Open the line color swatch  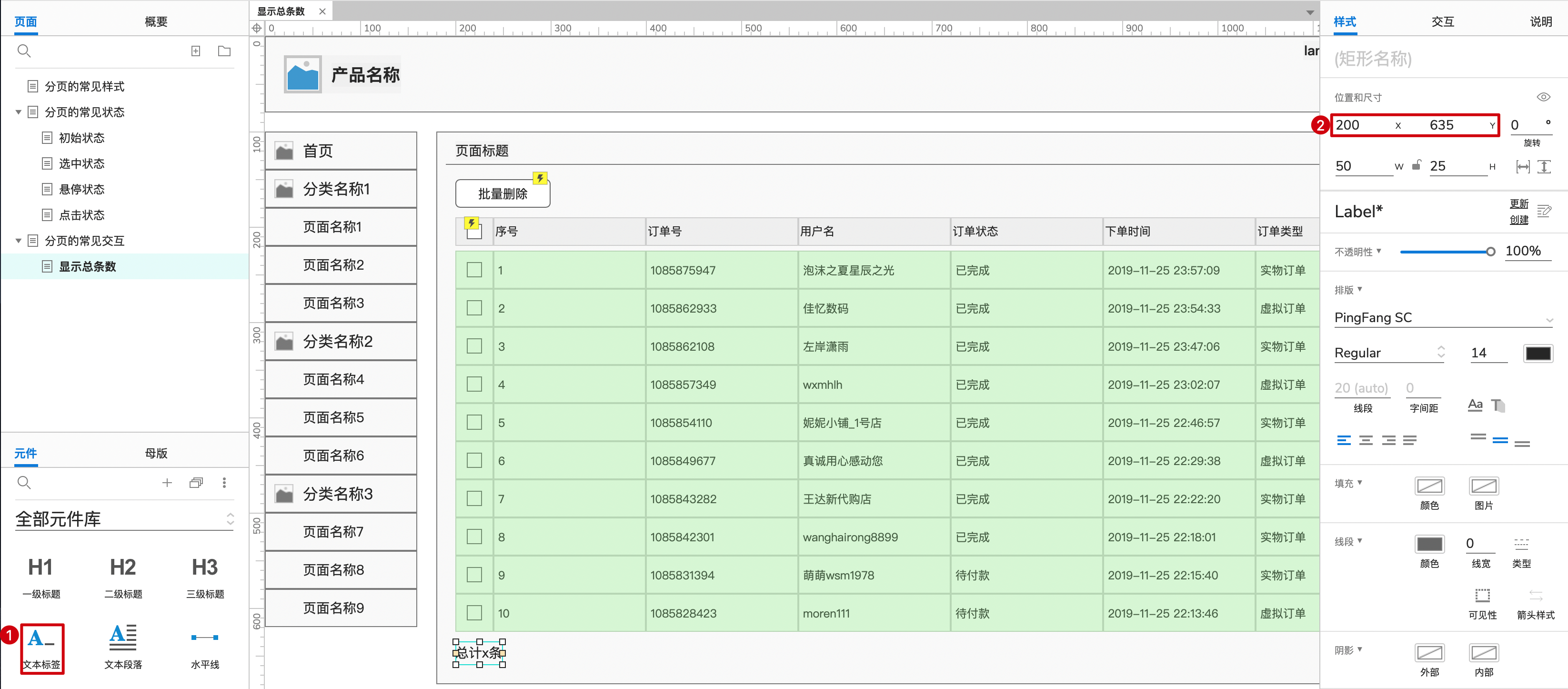[1429, 544]
